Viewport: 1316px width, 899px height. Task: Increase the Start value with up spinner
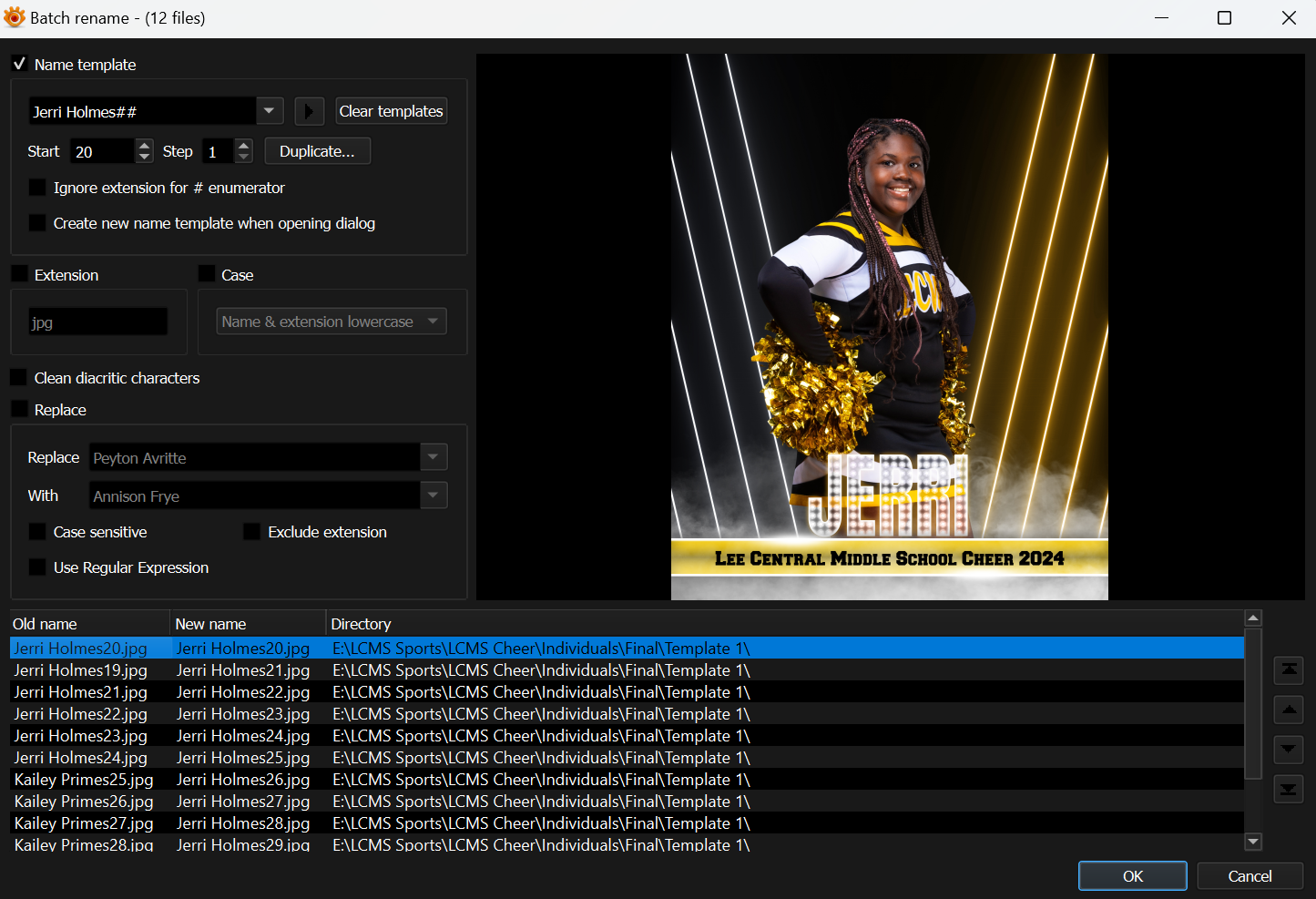click(145, 145)
